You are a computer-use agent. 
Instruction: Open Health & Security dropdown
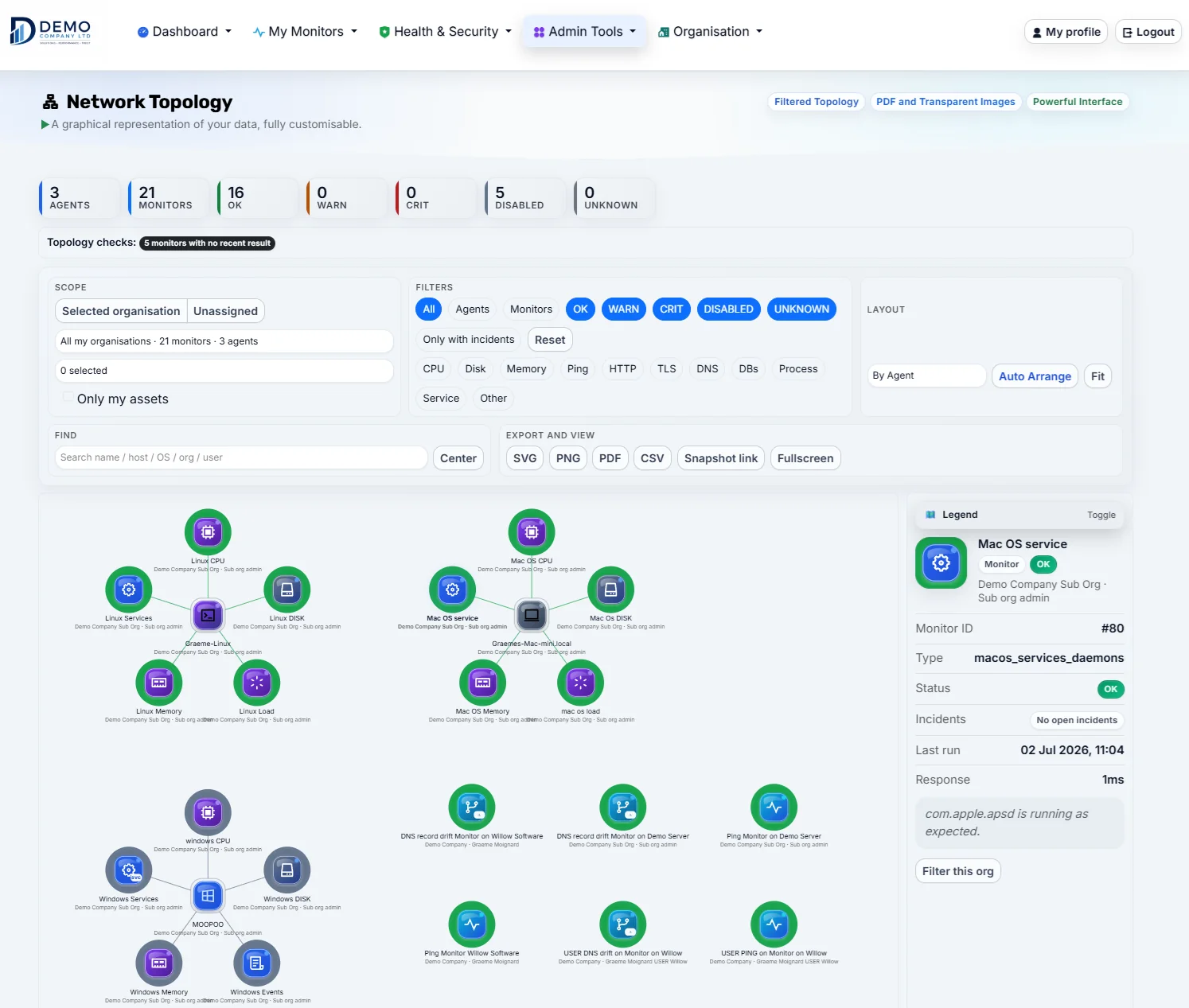[446, 32]
